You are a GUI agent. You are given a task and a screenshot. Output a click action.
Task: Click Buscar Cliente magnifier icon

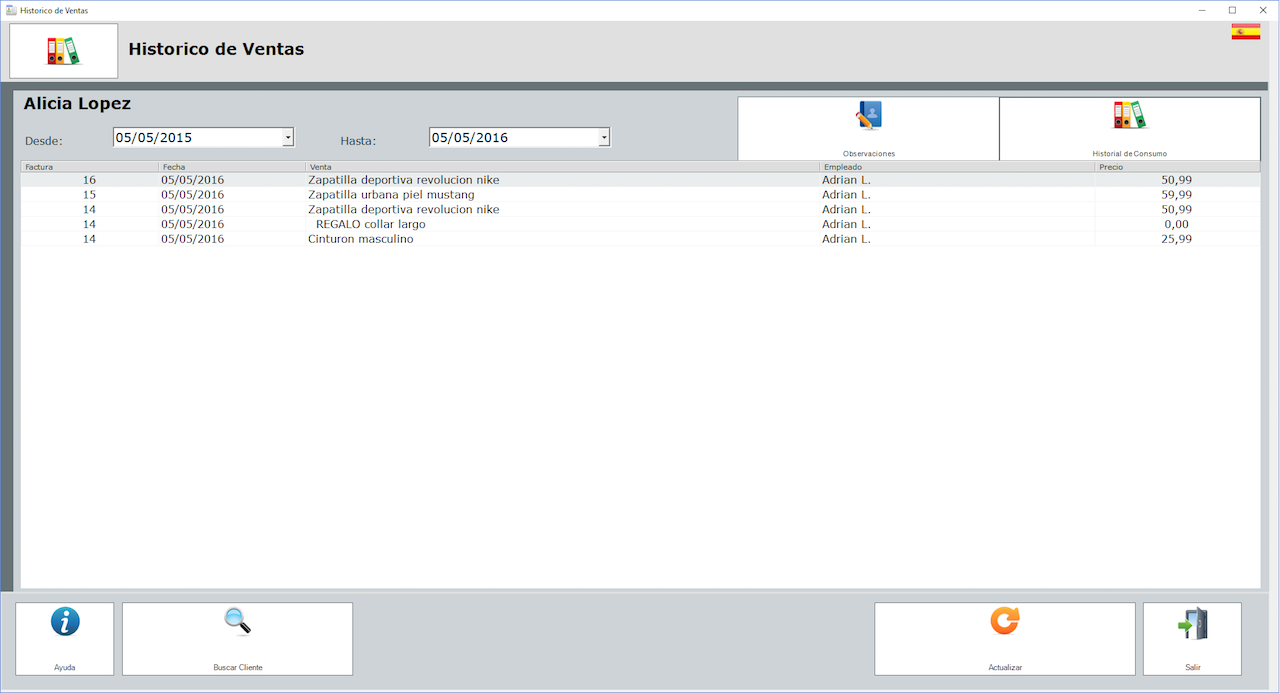tap(237, 622)
